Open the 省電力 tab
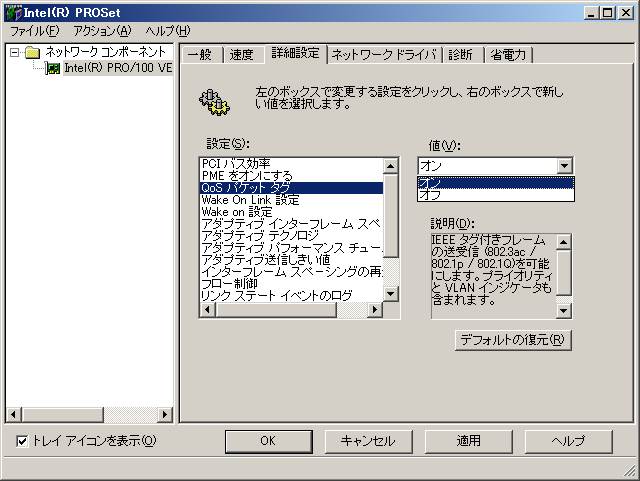This screenshot has width=640, height=481. [x=510, y=54]
